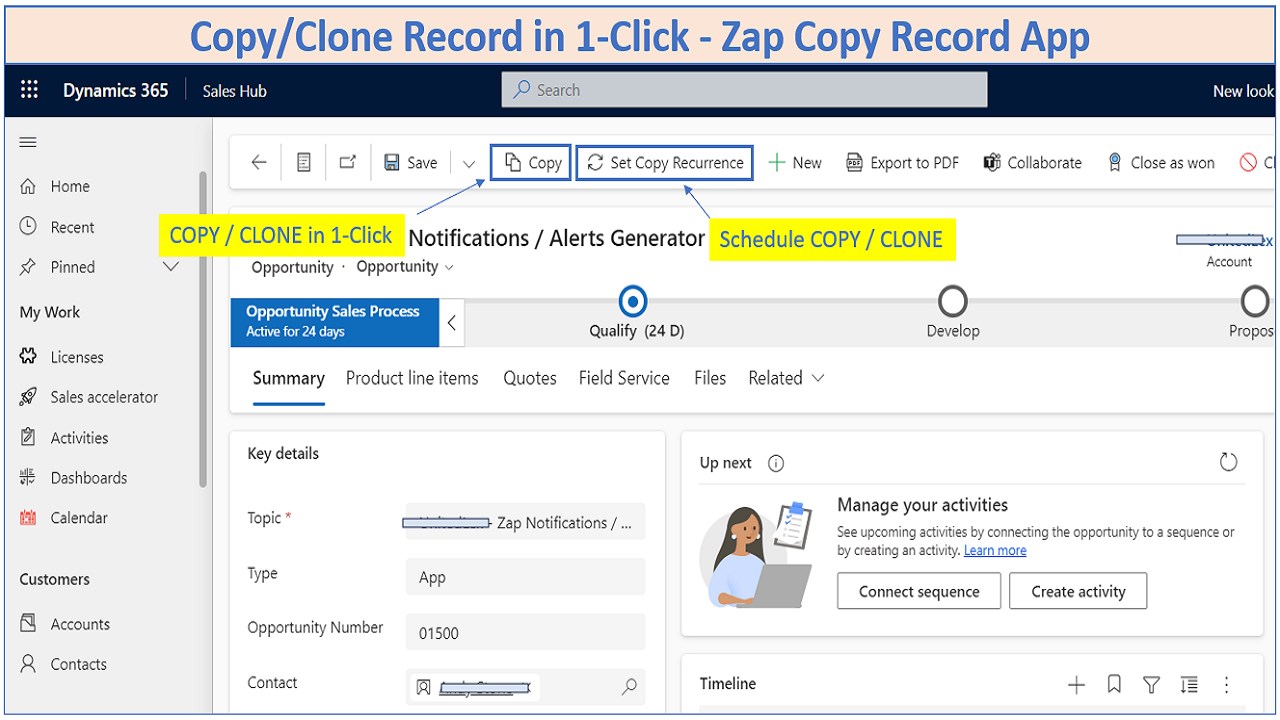Click the Search box in header

(744, 90)
